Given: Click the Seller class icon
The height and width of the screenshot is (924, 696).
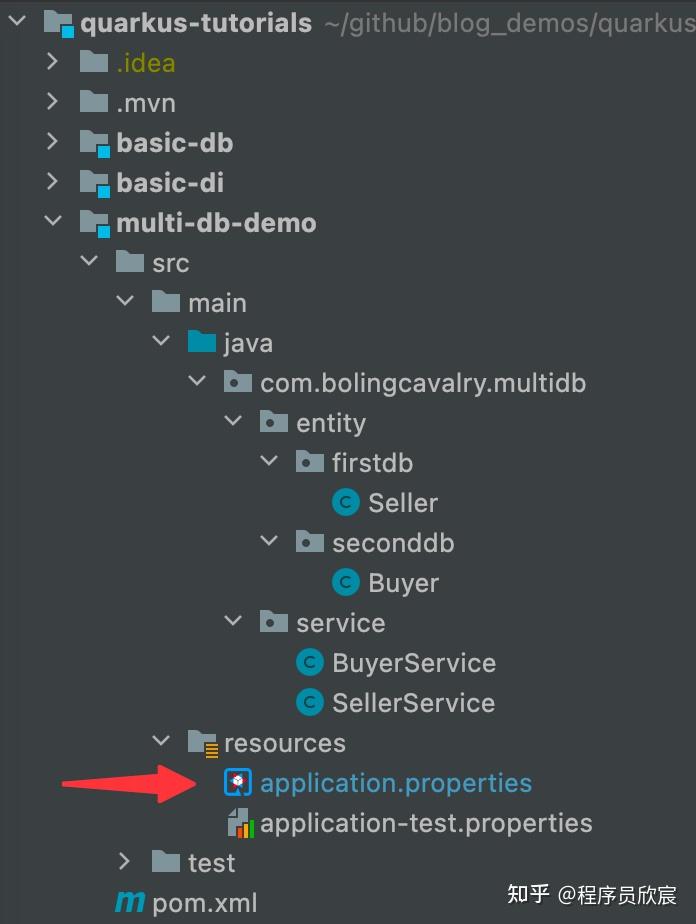Looking at the screenshot, I should (346, 503).
